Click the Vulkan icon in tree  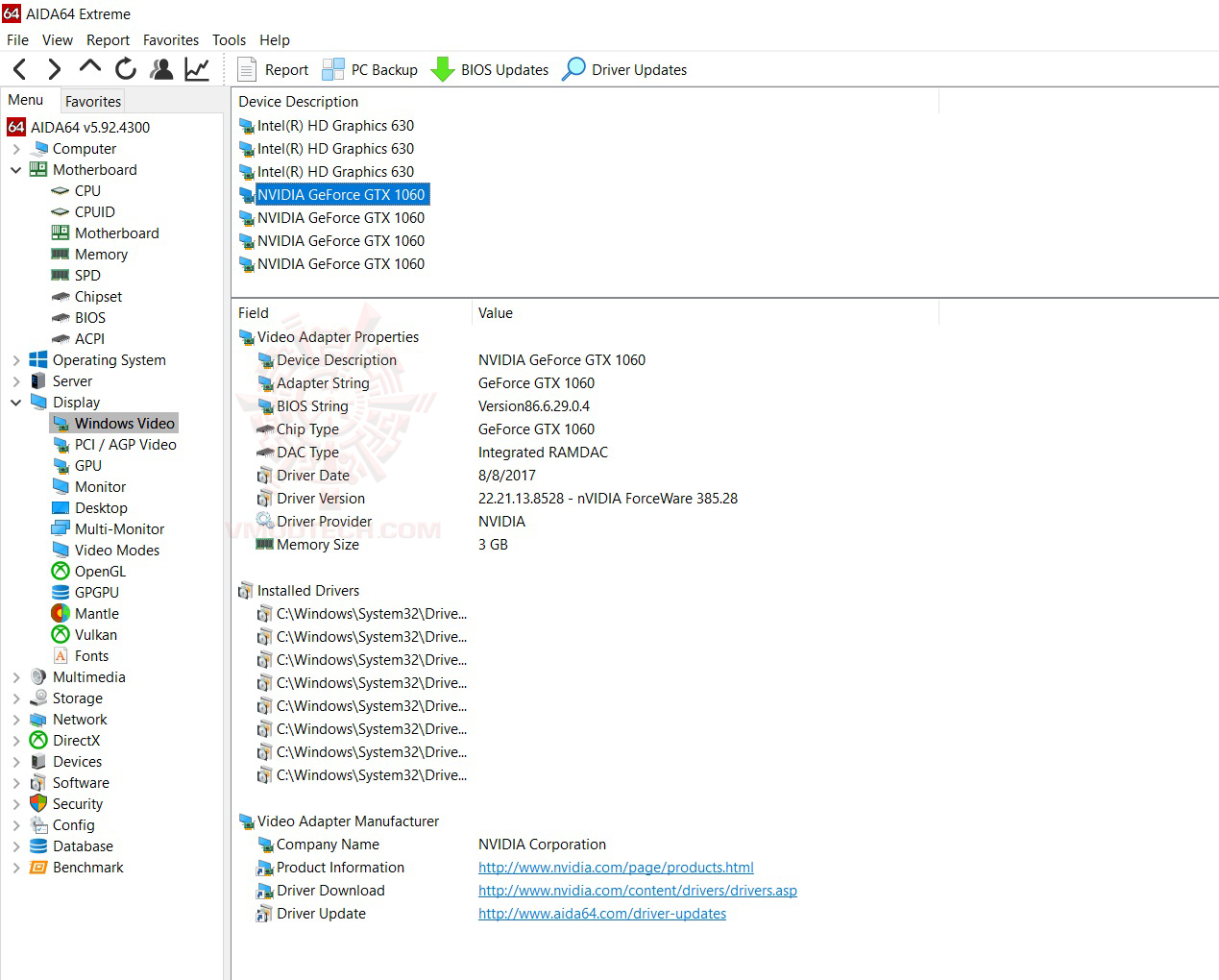[61, 635]
